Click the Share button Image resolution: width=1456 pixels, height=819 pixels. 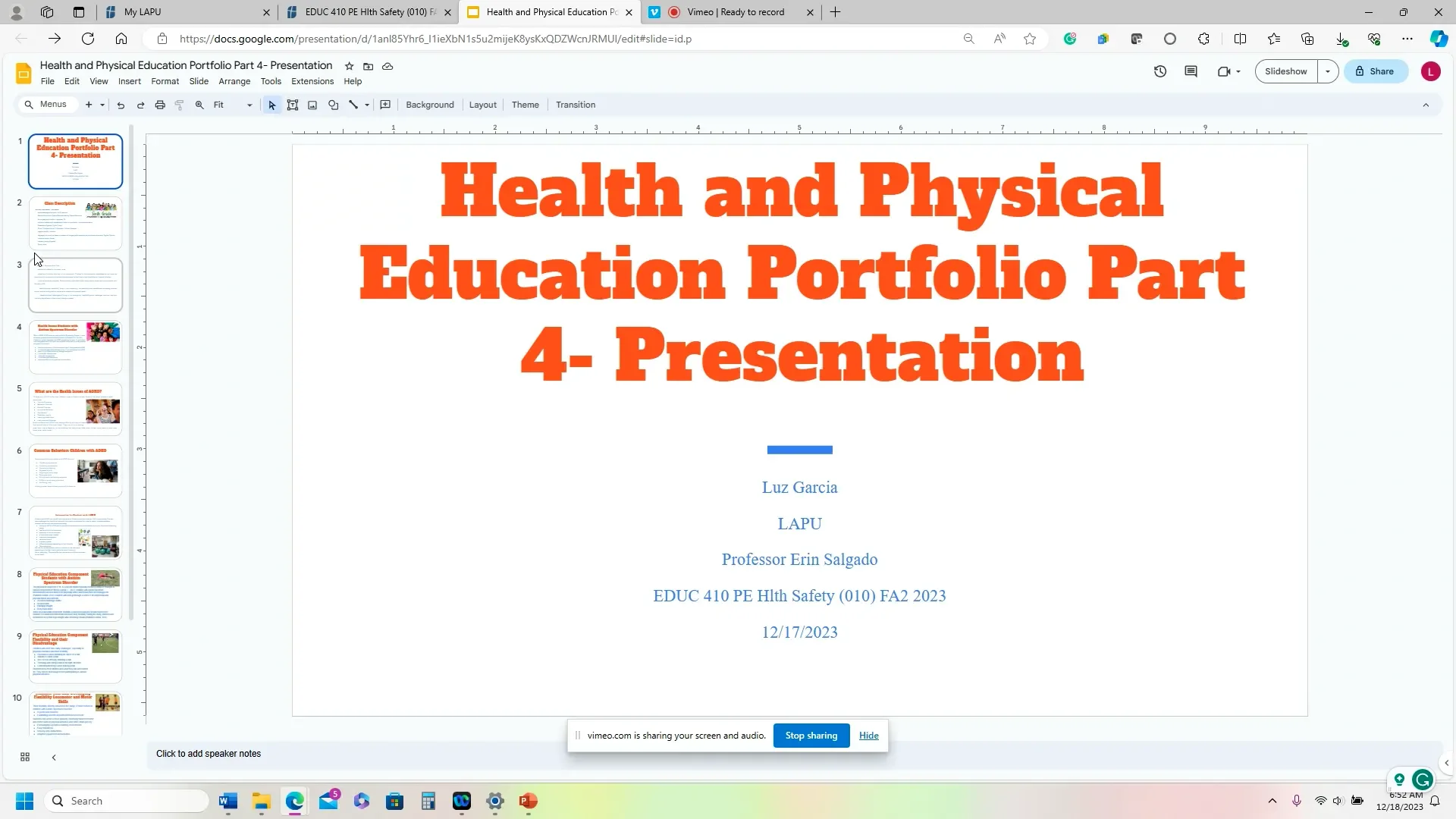[1376, 71]
